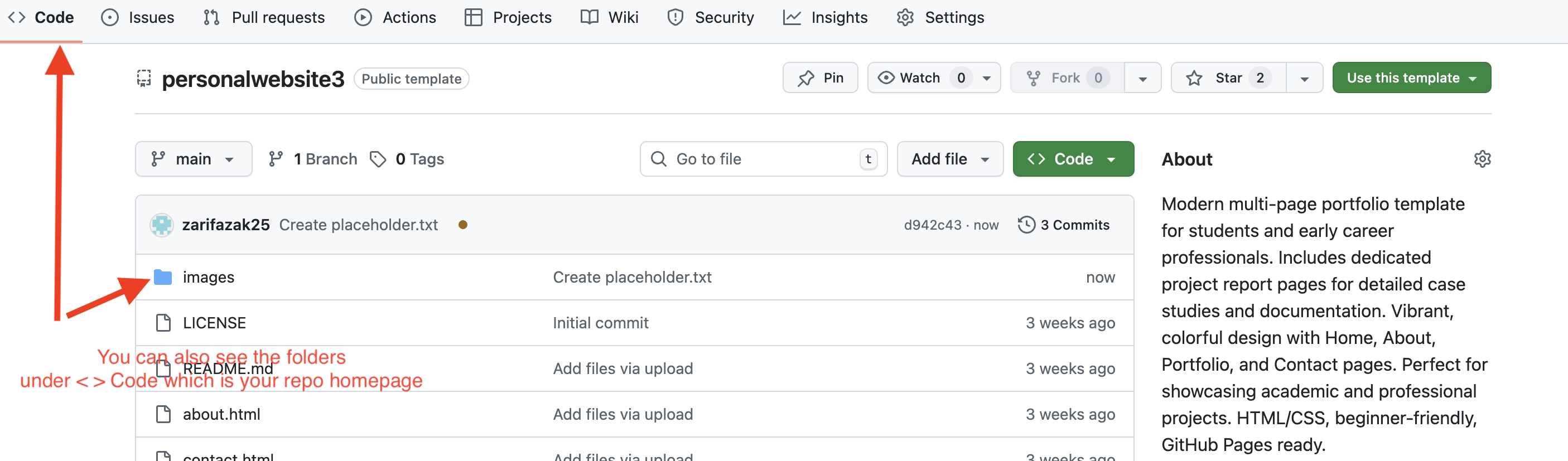Star the personalwebsite3 repository
This screenshot has width=1568, height=461.
[x=1228, y=78]
